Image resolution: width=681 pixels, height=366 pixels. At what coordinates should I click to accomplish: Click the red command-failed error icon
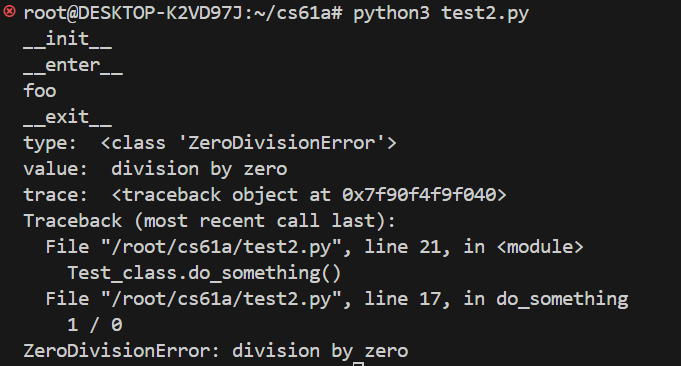click(9, 12)
